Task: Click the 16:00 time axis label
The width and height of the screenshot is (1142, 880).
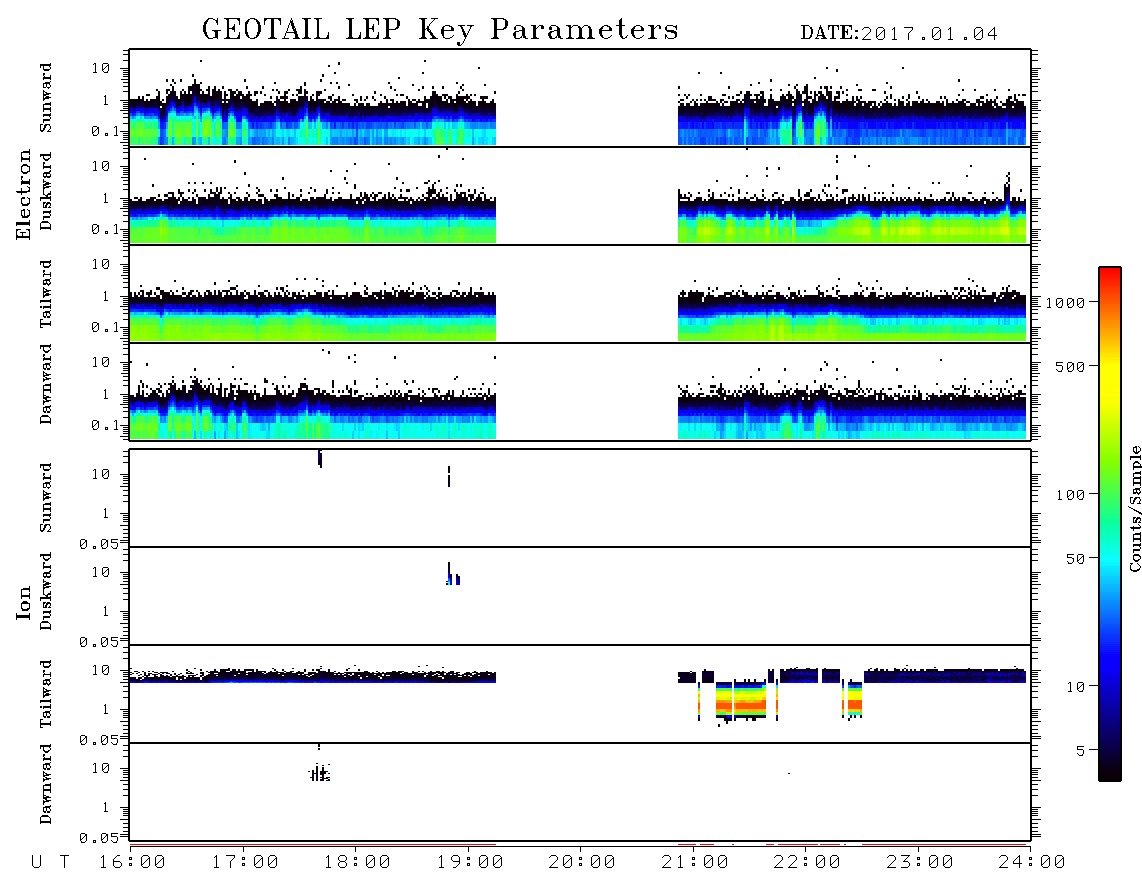Action: 133,863
